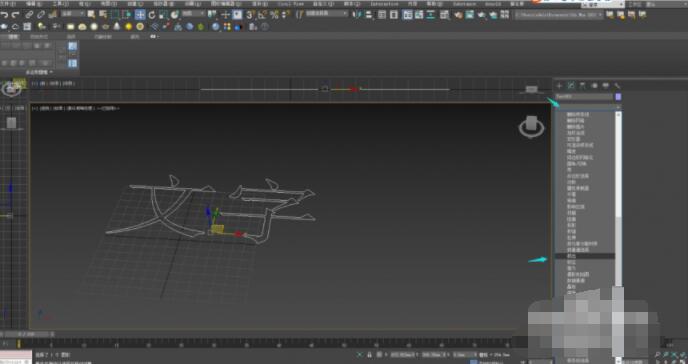Click the Select and Manipulate icon
This screenshot has width=689, height=364.
click(225, 15)
